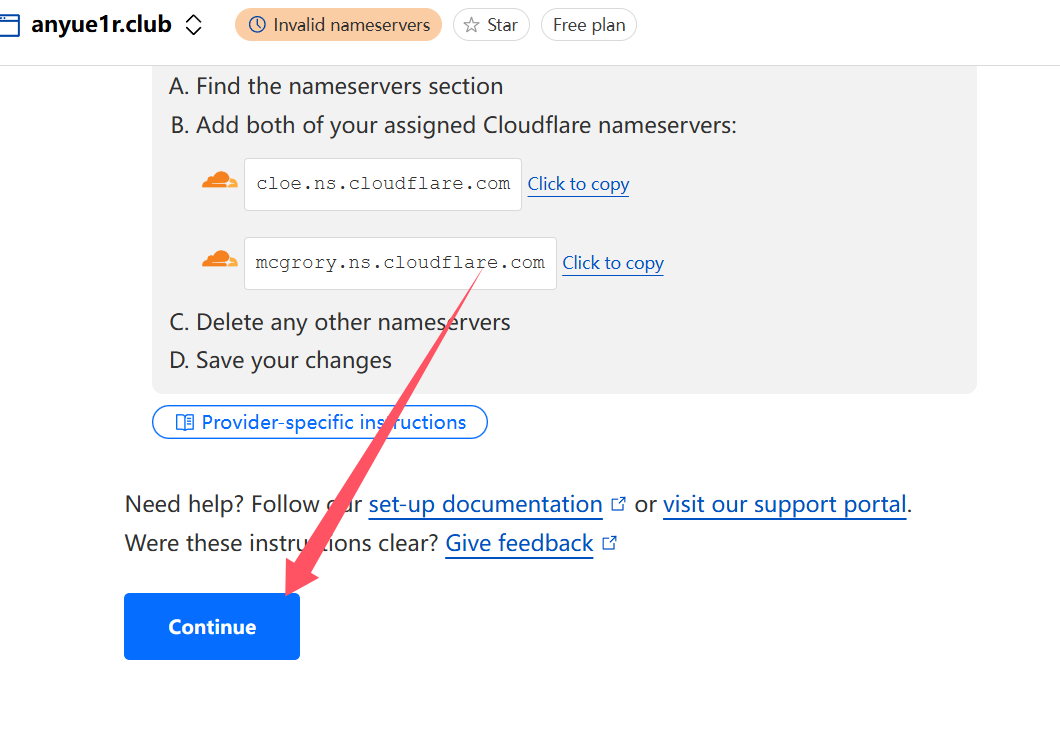
Task: Click external link icon after Give feedback
Action: (609, 543)
